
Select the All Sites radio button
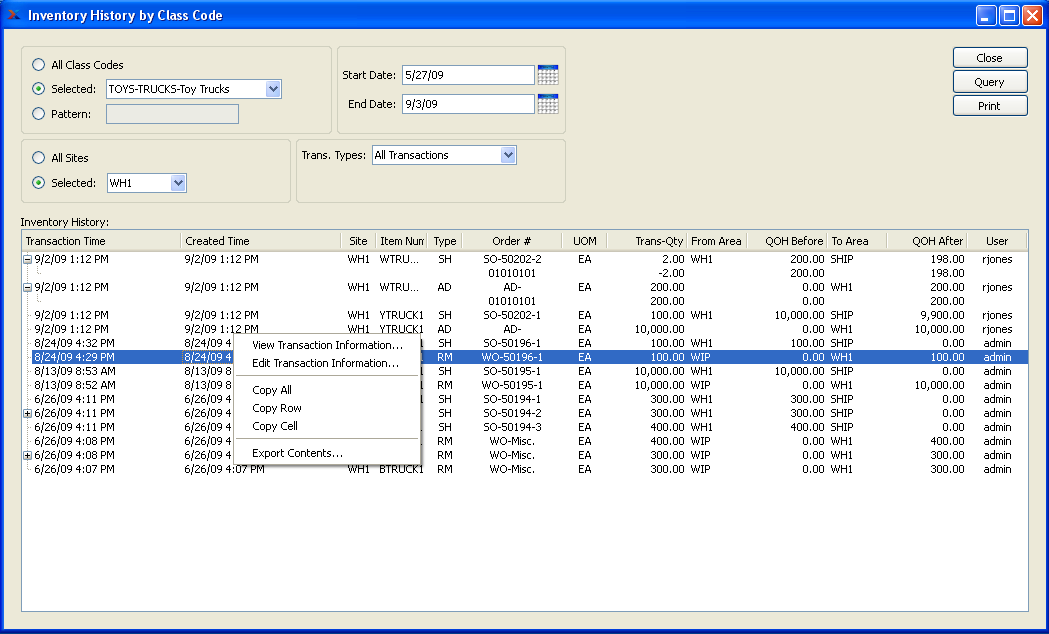pyautogui.click(x=39, y=158)
